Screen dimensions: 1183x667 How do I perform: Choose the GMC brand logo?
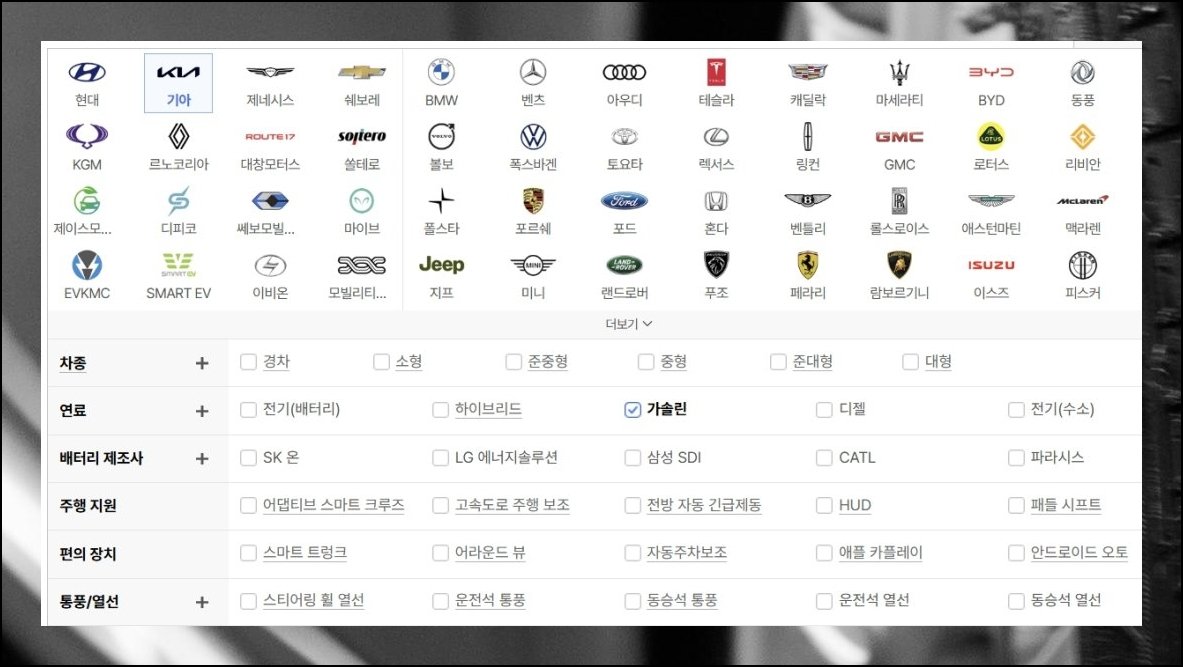pyautogui.click(x=899, y=137)
